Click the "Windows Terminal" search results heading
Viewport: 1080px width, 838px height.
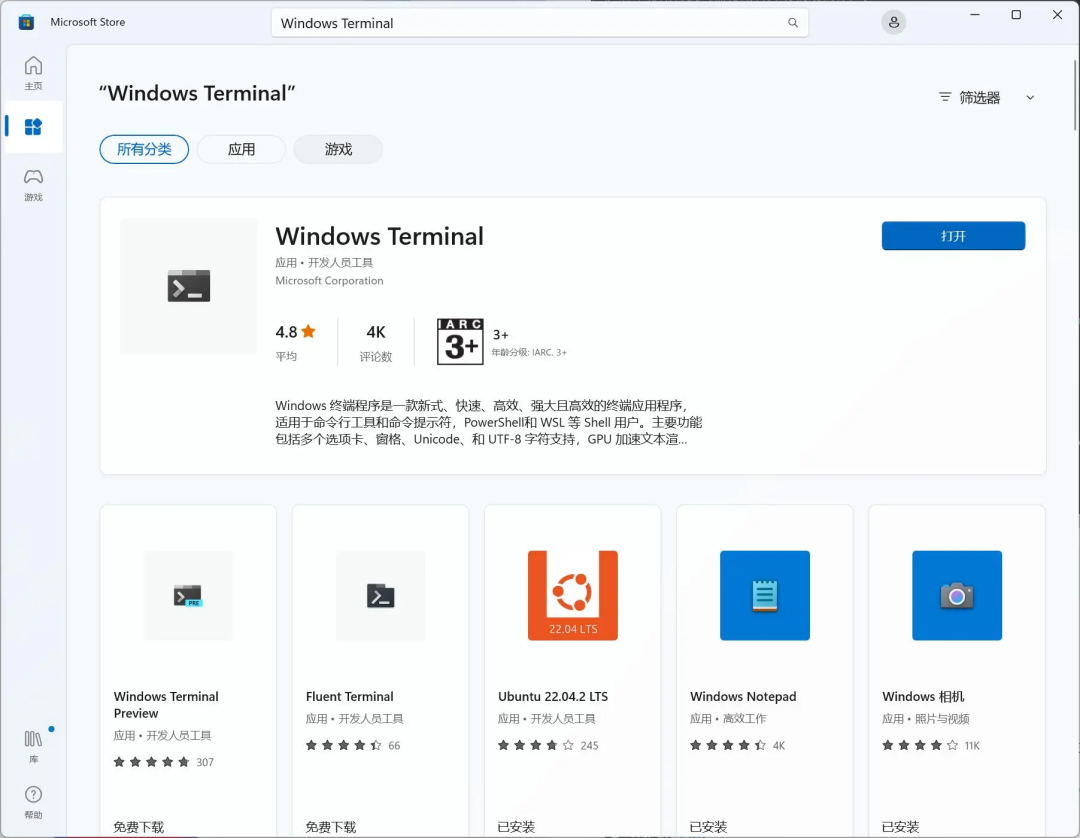click(197, 93)
